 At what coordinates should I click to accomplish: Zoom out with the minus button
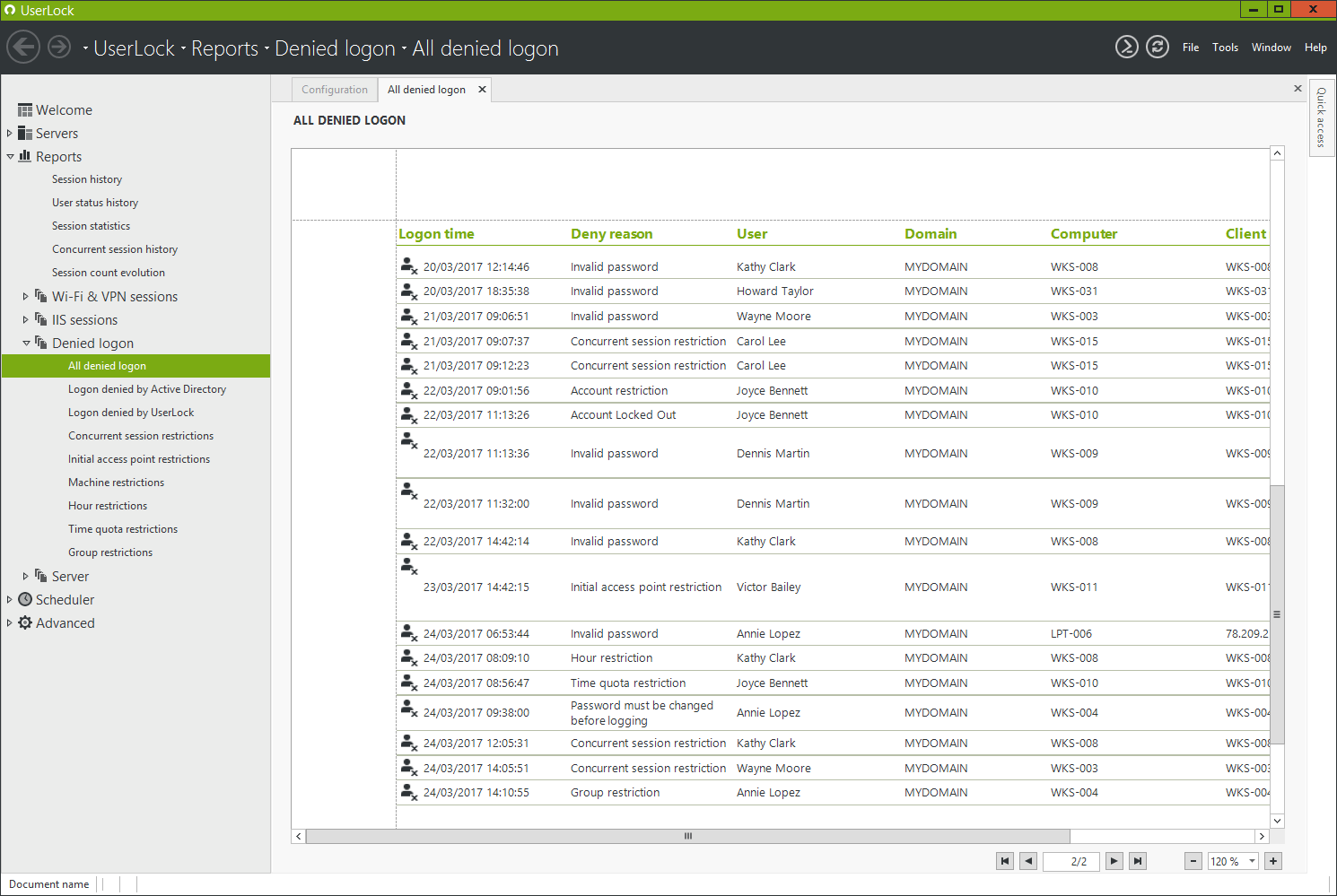[1193, 861]
